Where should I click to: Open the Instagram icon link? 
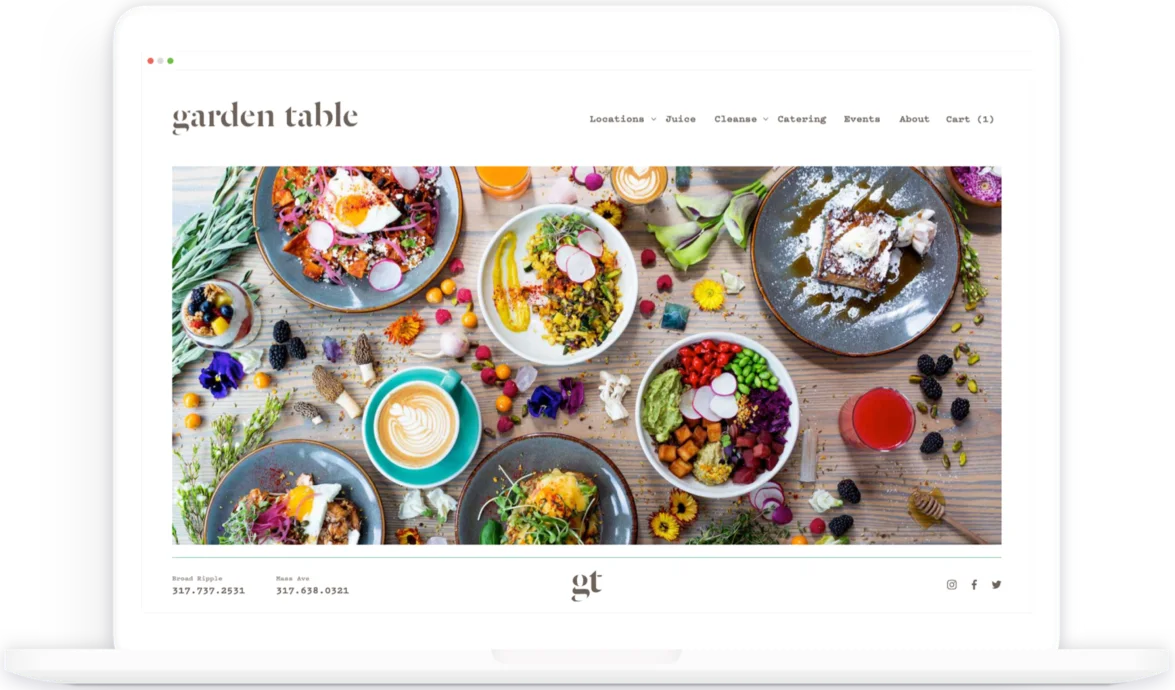coord(952,584)
